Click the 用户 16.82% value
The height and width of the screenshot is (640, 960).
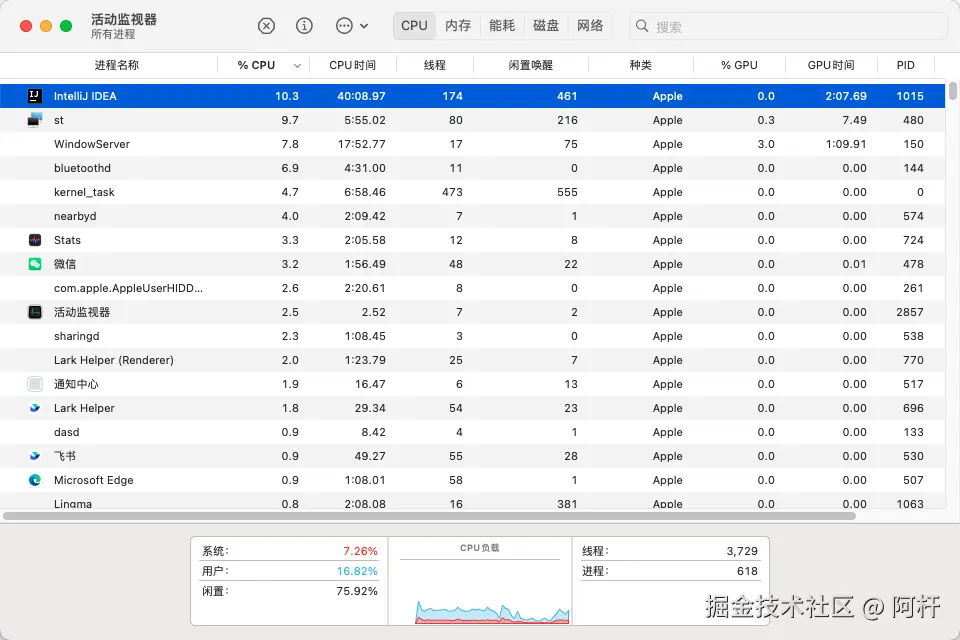pyautogui.click(x=357, y=571)
